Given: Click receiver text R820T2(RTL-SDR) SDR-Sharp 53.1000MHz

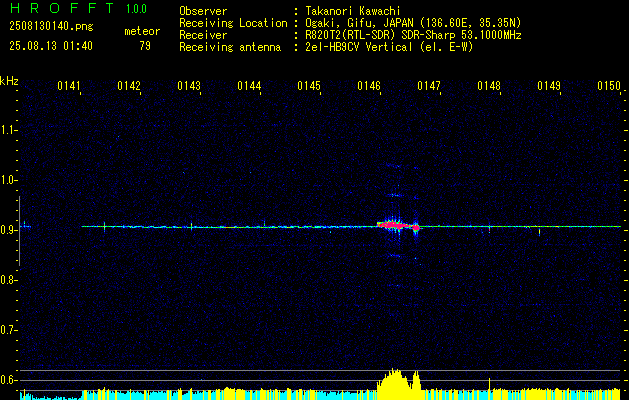Looking at the screenshot, I should 413,35.
